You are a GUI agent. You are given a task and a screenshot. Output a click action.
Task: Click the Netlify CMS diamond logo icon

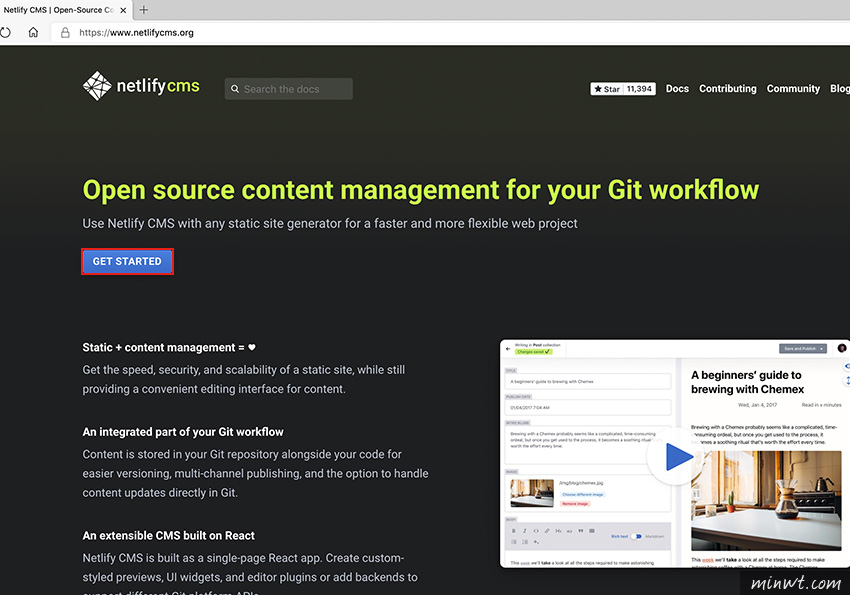pyautogui.click(x=97, y=86)
